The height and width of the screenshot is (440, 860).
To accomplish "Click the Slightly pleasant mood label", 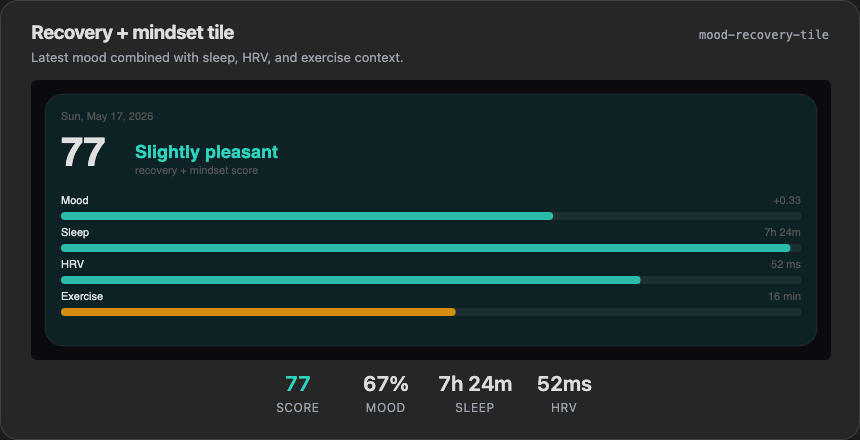I will click(206, 152).
